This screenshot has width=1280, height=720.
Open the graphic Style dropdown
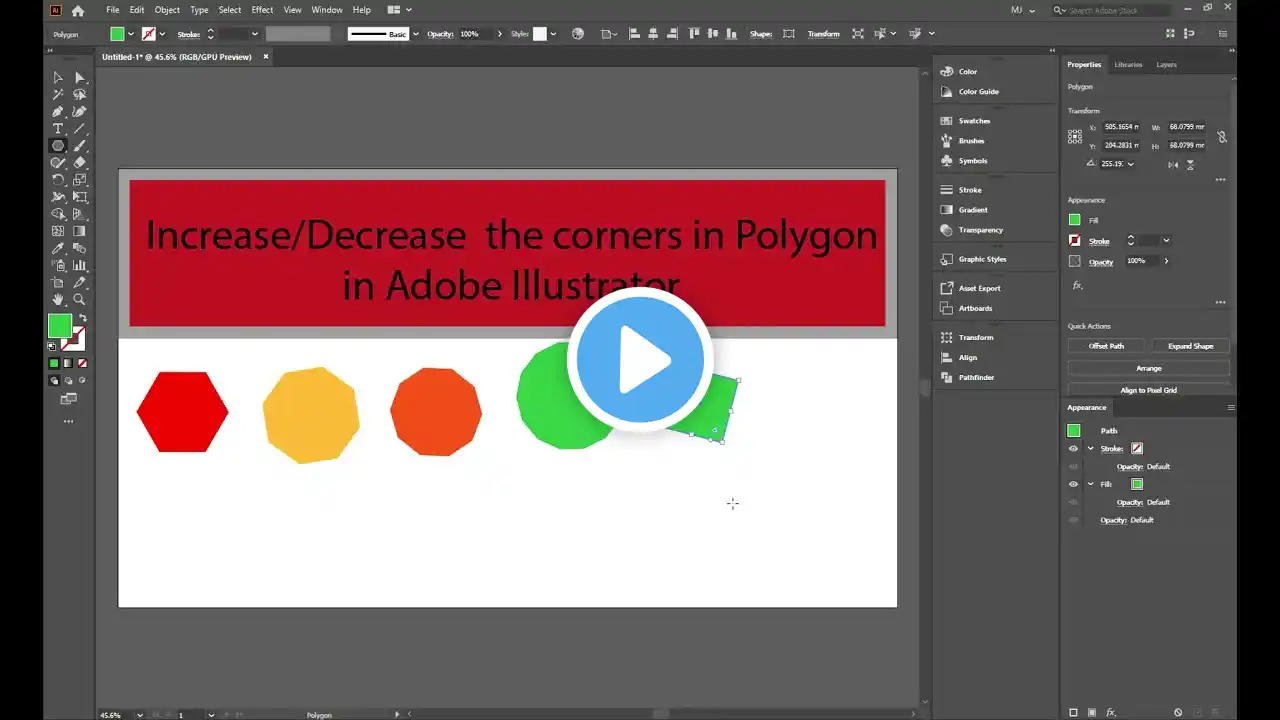point(555,34)
